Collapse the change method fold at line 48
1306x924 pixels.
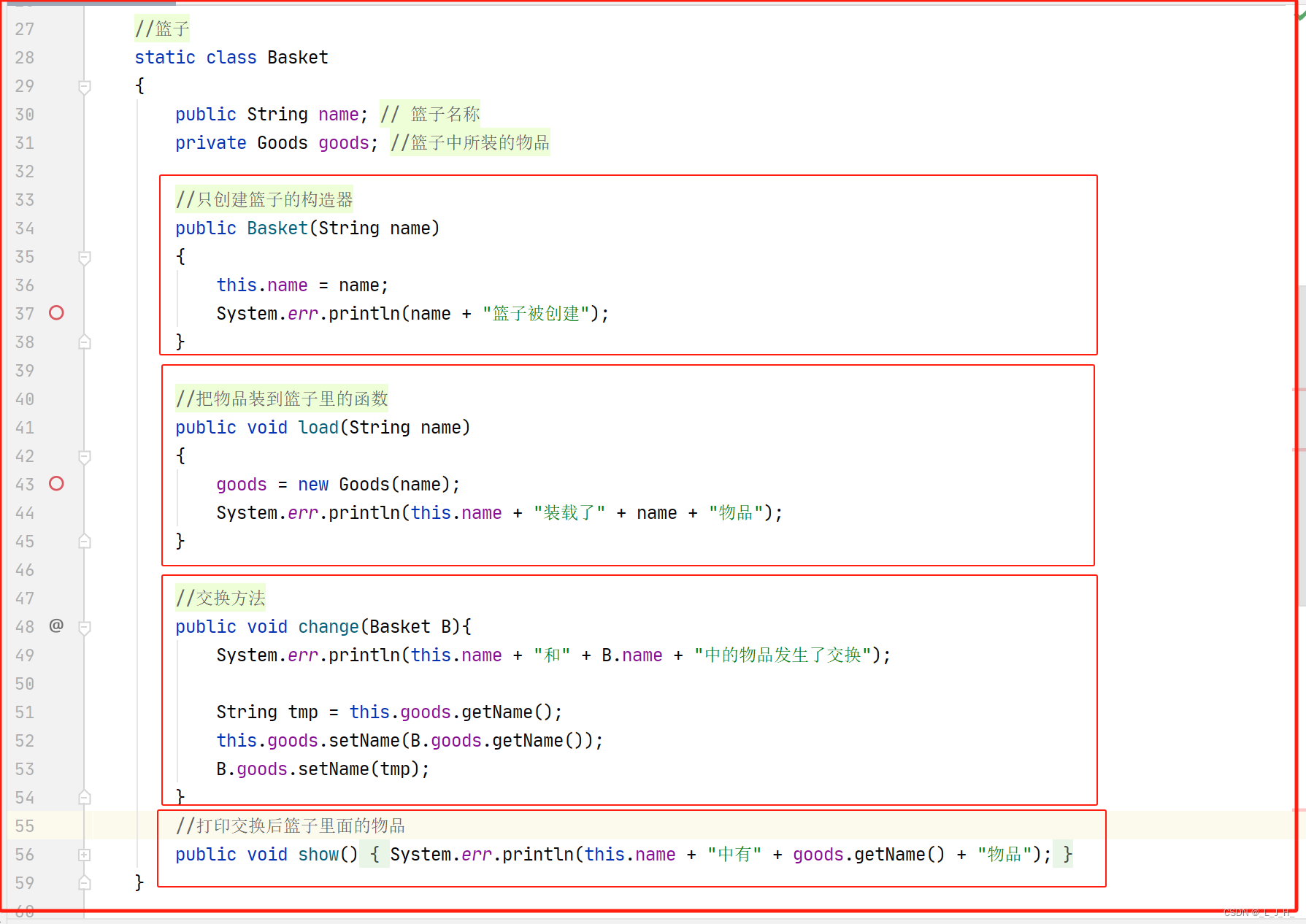(85, 628)
